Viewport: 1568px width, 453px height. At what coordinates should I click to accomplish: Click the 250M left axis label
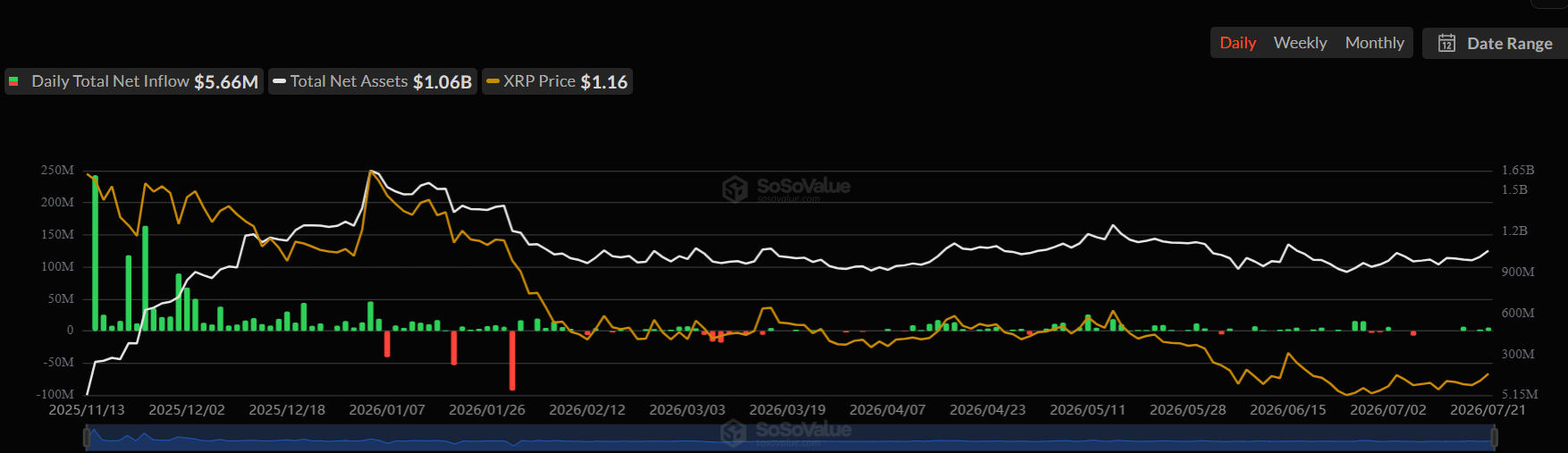coord(57,170)
